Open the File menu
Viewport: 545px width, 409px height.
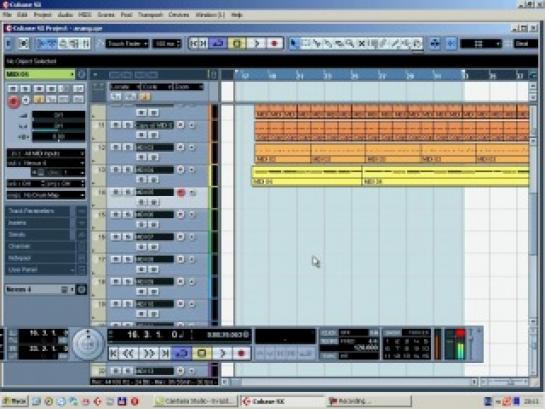[7, 15]
